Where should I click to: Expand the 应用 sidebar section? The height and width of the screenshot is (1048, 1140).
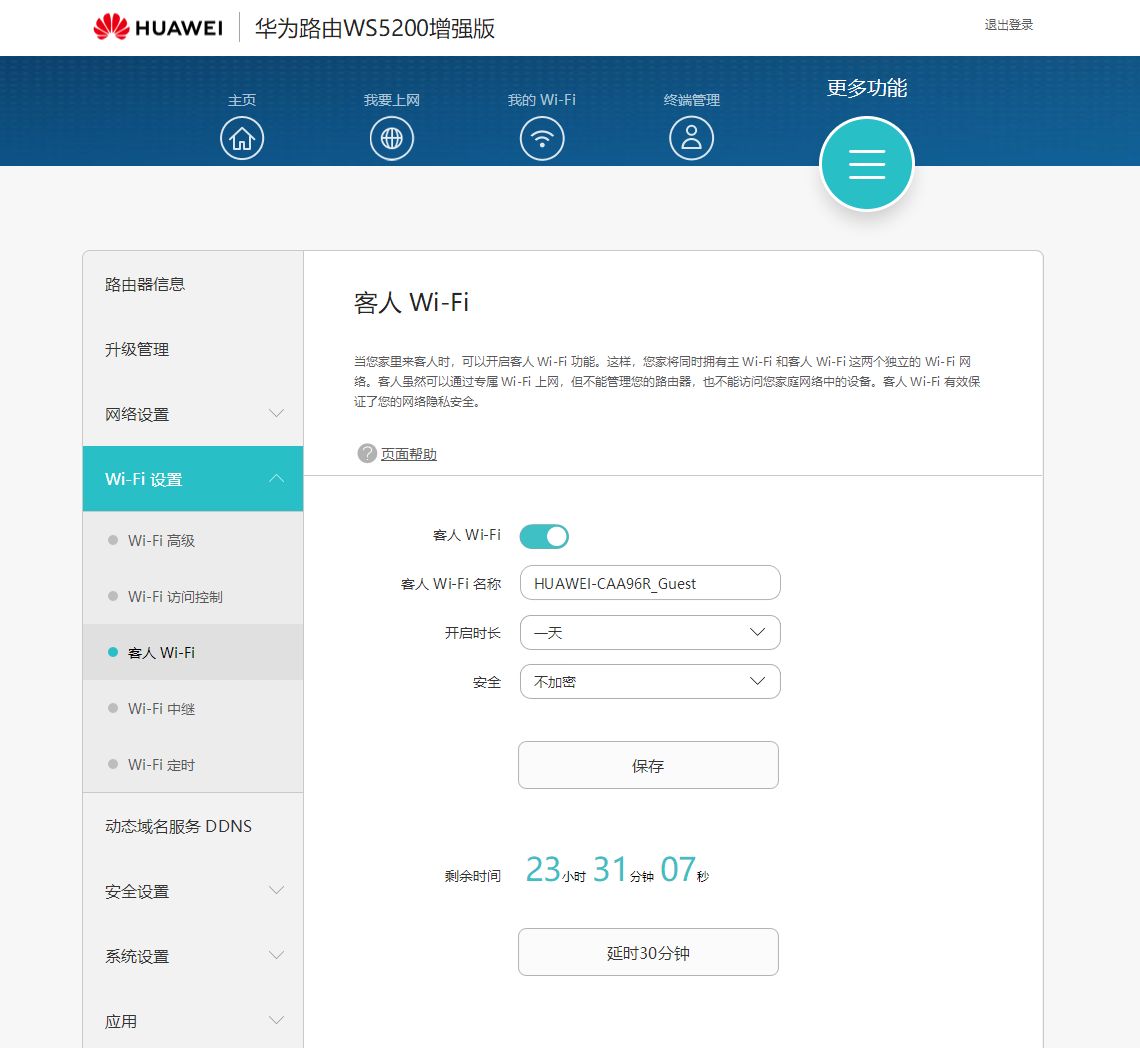pos(193,1021)
